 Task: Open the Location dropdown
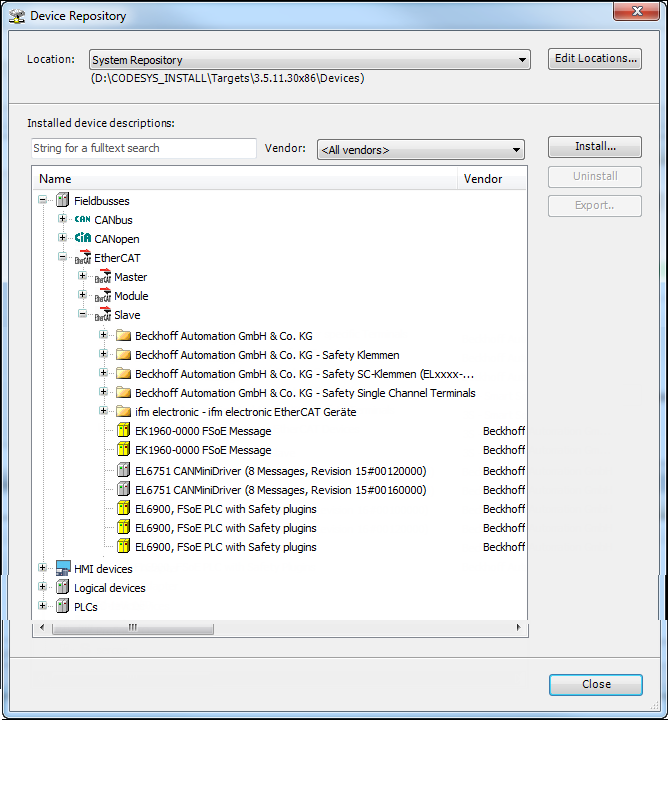[522, 60]
